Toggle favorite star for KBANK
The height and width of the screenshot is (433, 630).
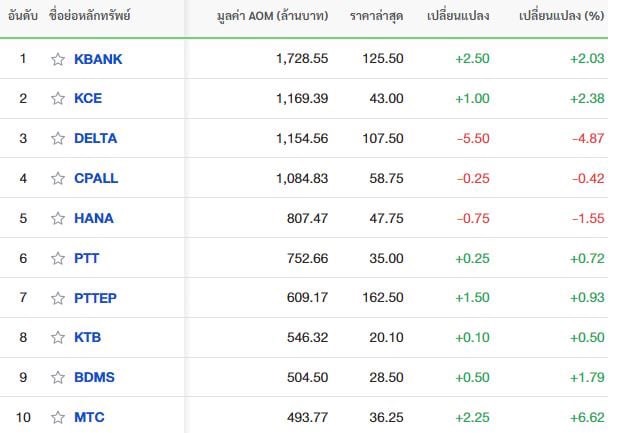[x=58, y=59]
